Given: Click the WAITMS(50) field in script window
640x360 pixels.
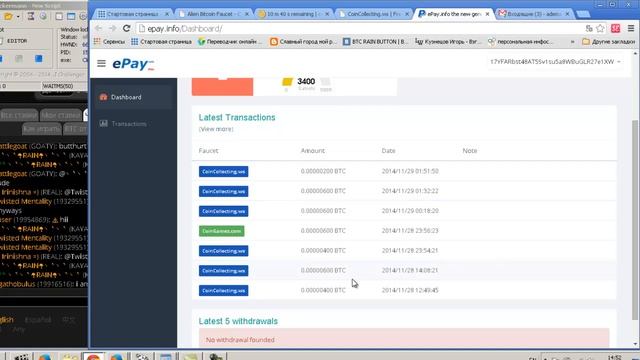Looking at the screenshot, I should point(58,86).
